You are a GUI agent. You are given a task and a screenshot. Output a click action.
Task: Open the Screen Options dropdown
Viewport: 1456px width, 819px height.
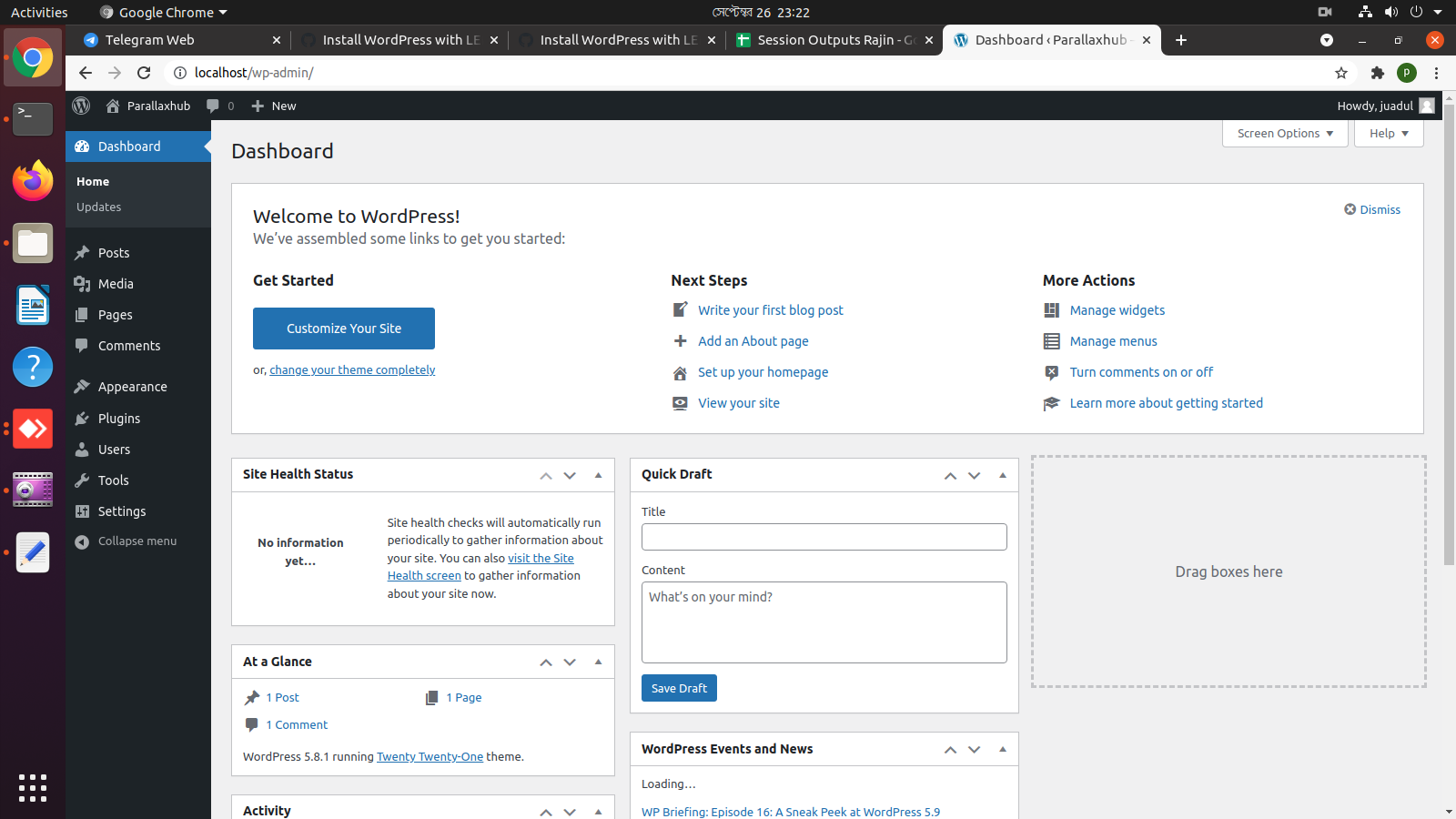[x=1284, y=133]
